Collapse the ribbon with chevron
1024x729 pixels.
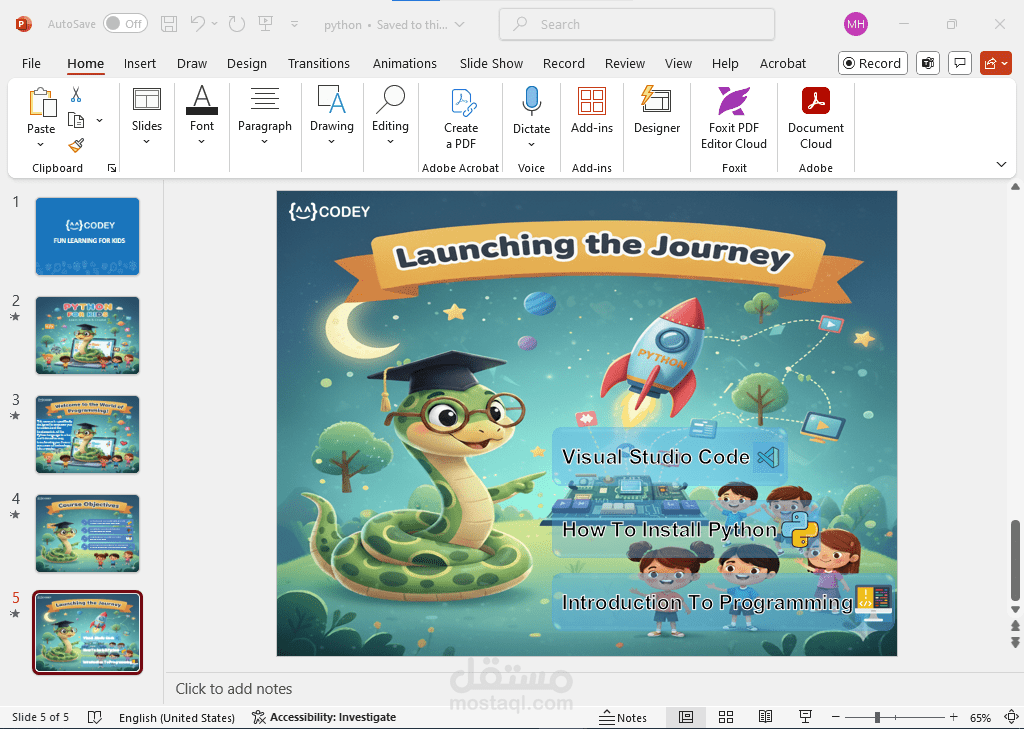(1001, 164)
